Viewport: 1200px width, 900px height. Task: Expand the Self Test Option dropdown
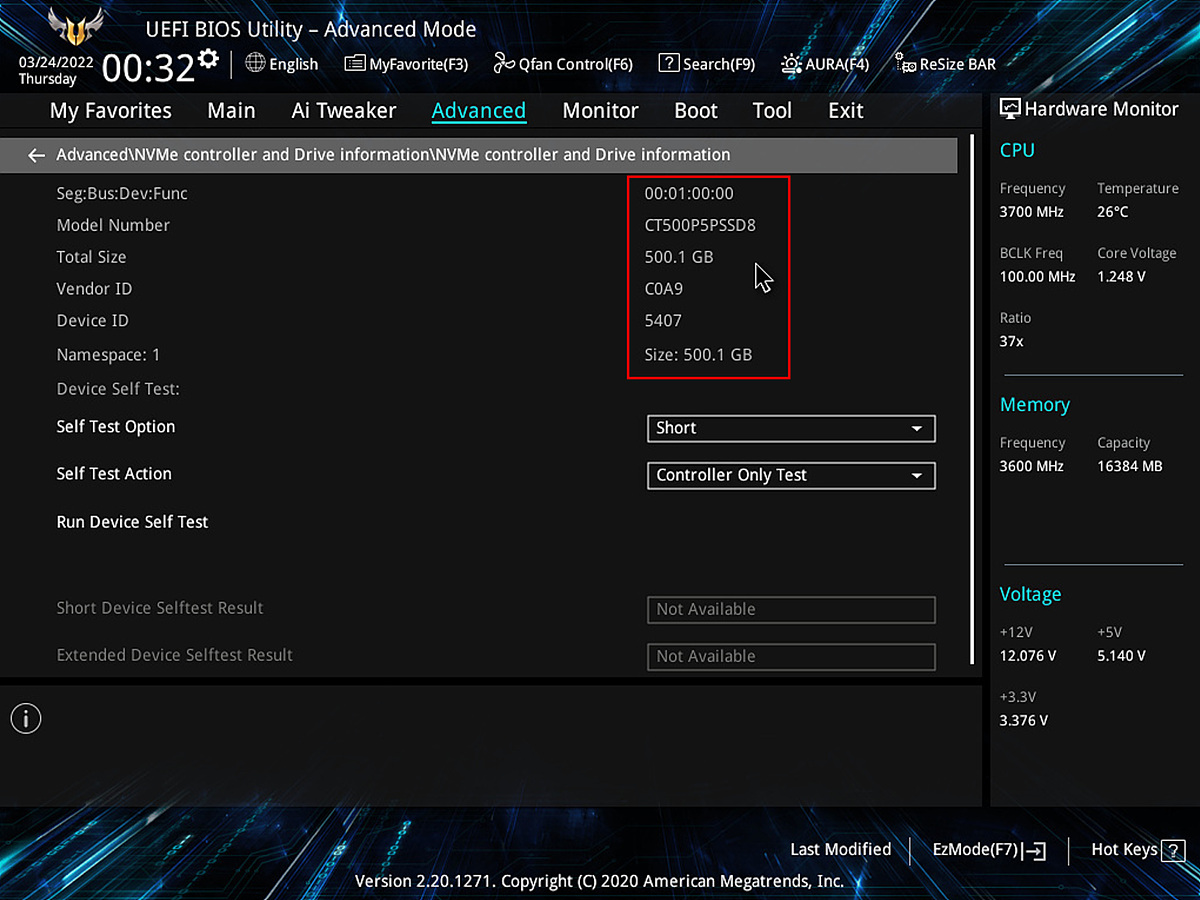click(791, 428)
